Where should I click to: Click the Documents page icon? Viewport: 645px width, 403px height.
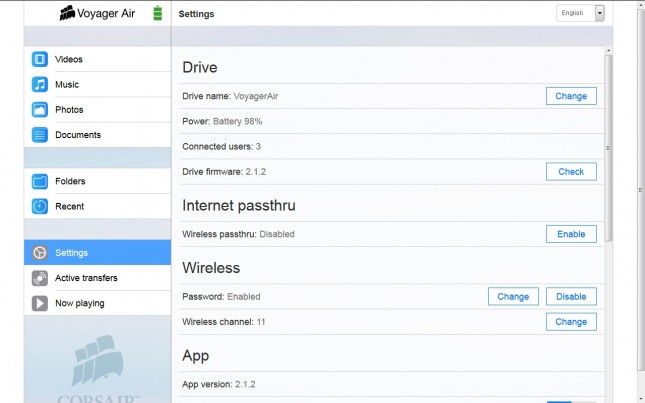[x=39, y=135]
